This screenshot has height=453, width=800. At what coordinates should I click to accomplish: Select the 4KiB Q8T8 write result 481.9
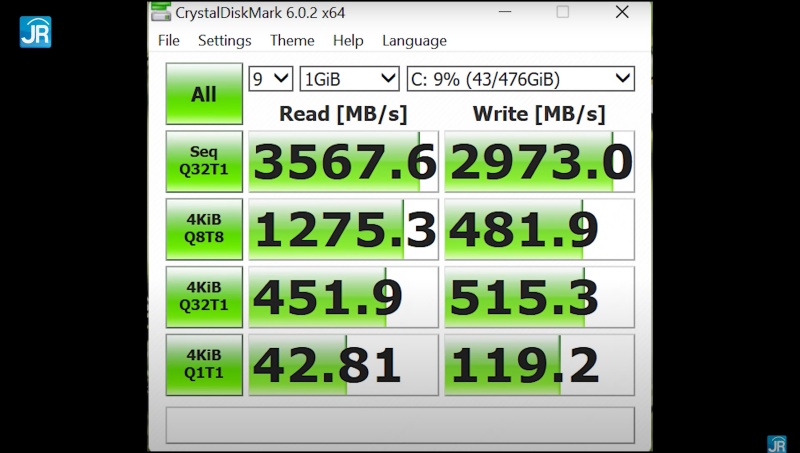(x=539, y=229)
